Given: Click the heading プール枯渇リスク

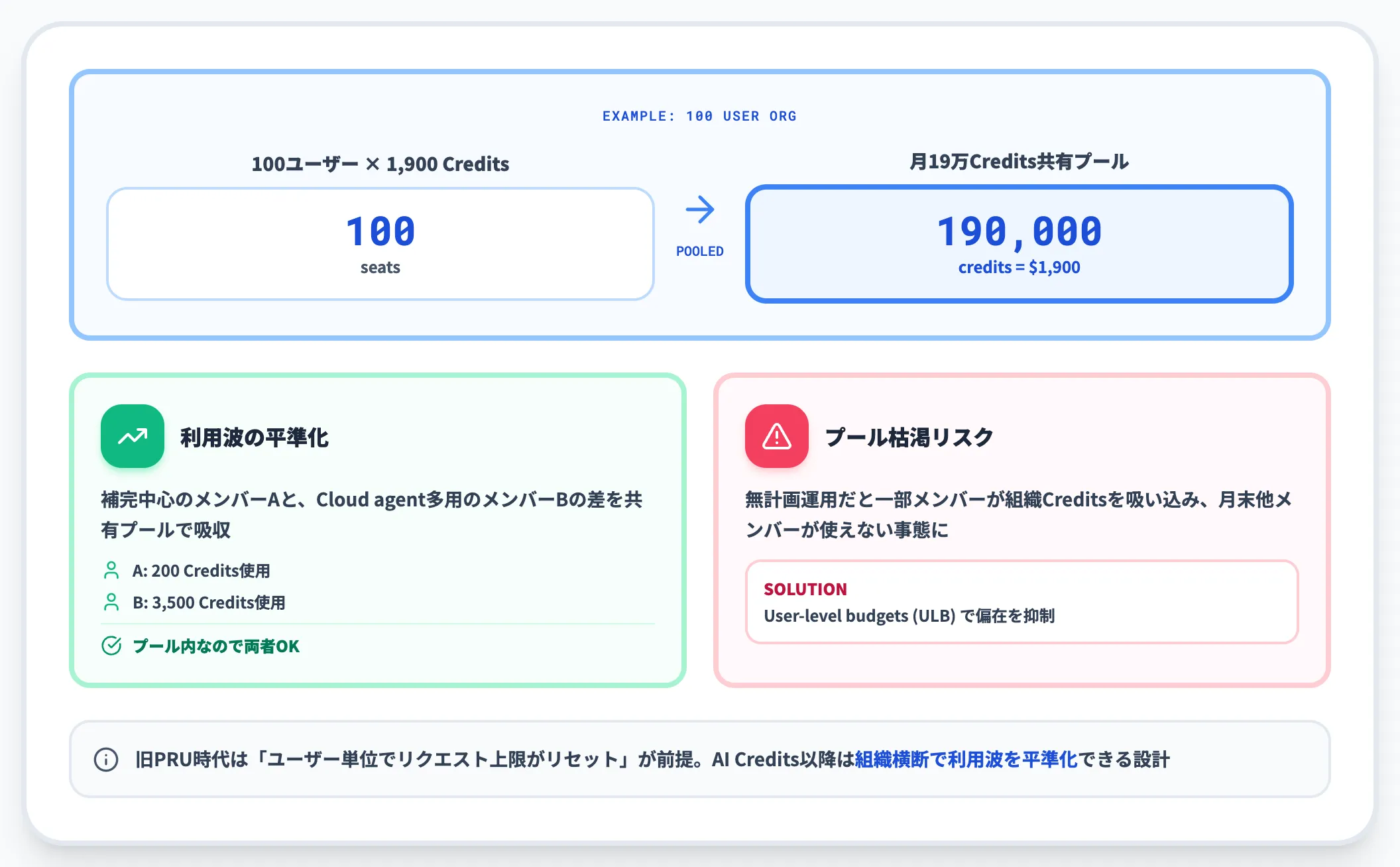Looking at the screenshot, I should pyautogui.click(x=909, y=437).
